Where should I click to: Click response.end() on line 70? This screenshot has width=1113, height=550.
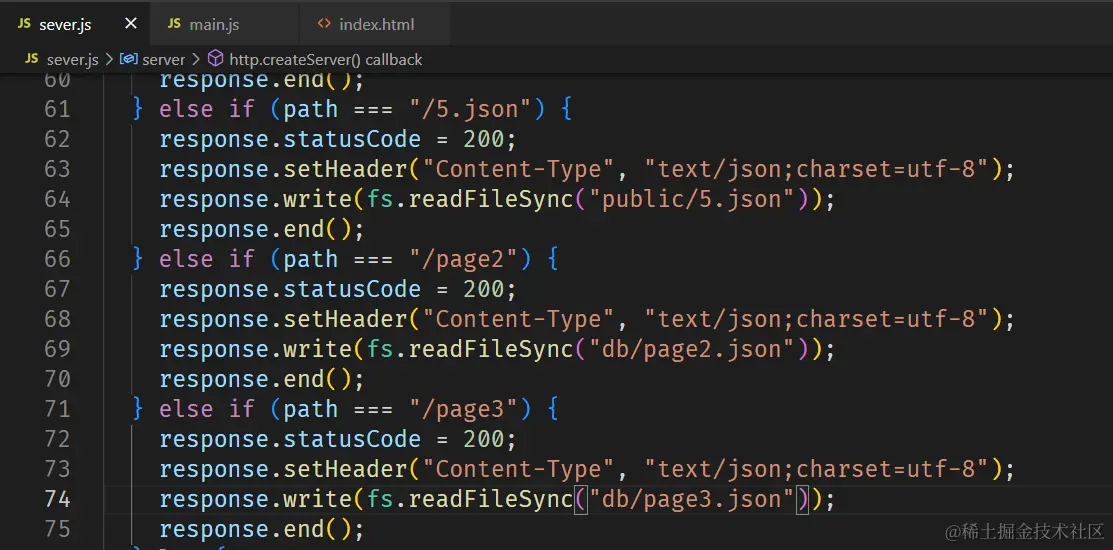coord(262,380)
